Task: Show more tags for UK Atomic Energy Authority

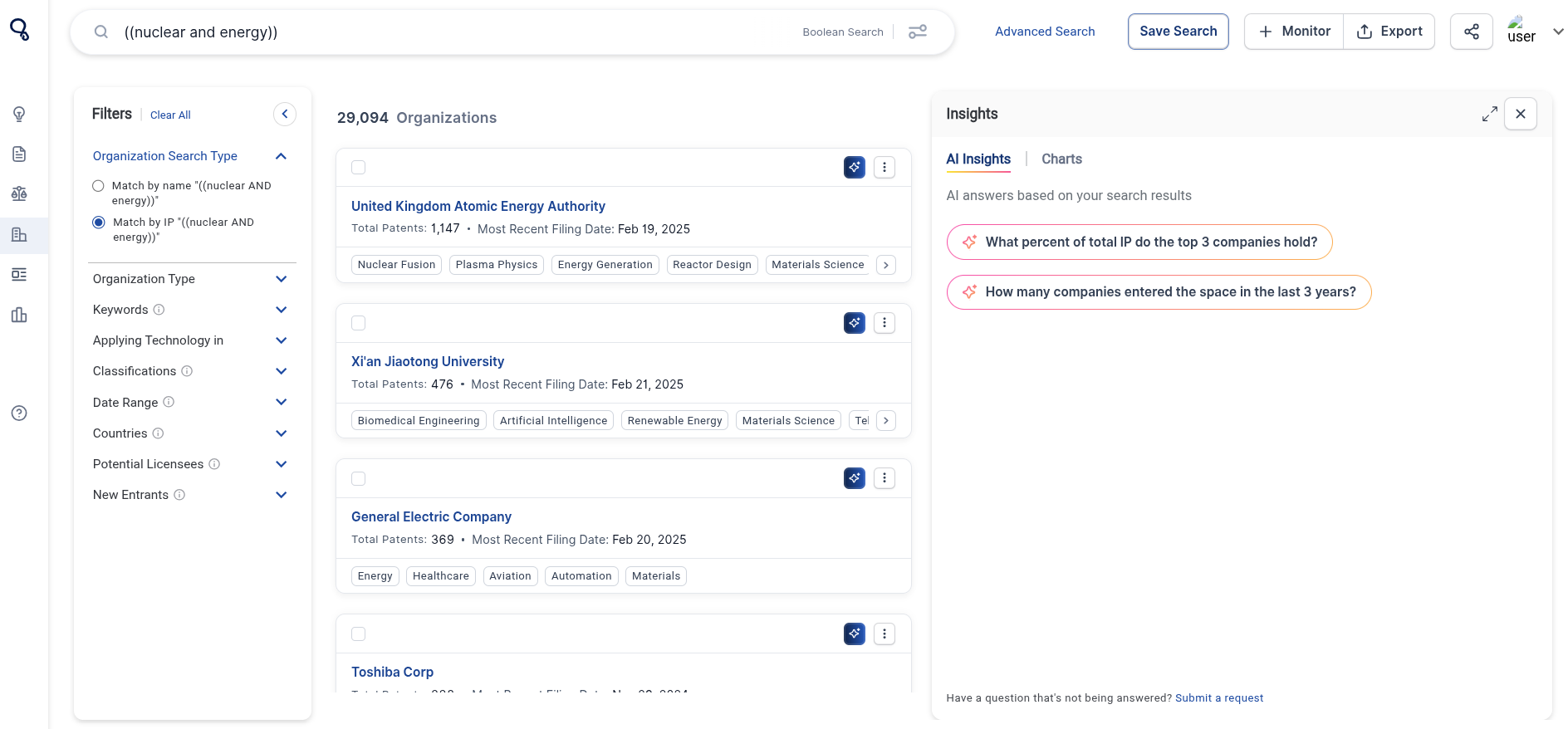Action: pos(886,265)
